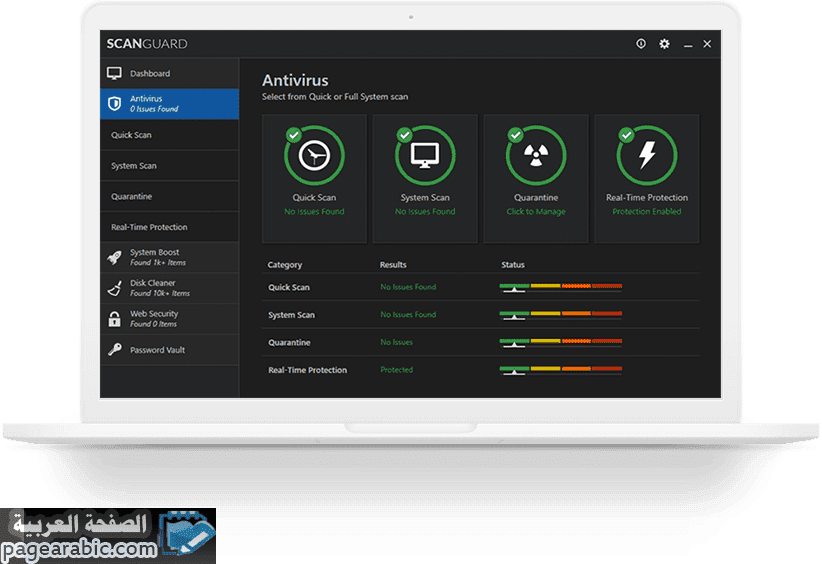Image resolution: width=822 pixels, height=564 pixels.
Task: Open Quarantine from sidebar submenu
Action: coord(169,197)
